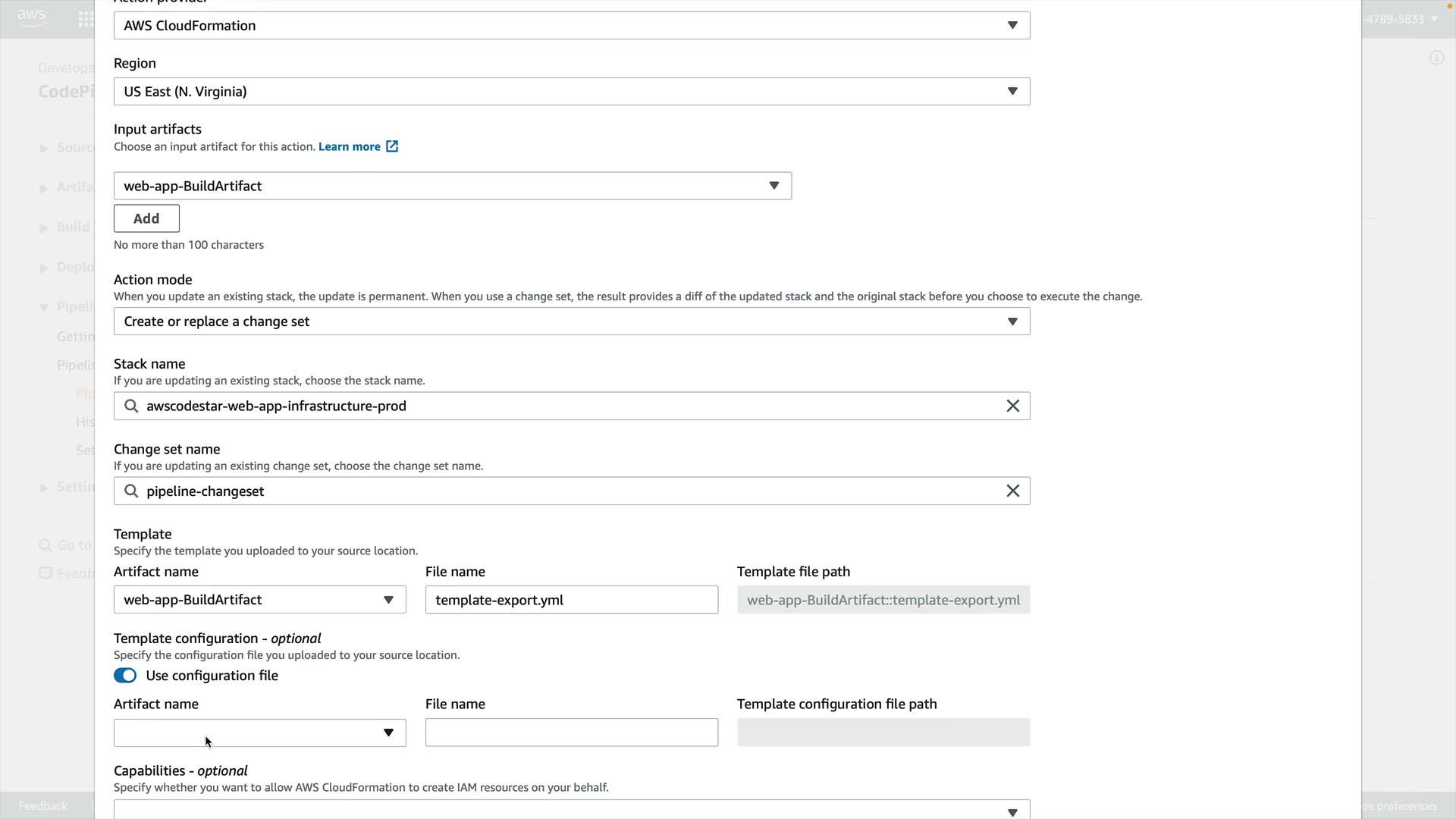Click the Add button under input artifacts
This screenshot has height=819, width=1456.
[x=146, y=218]
